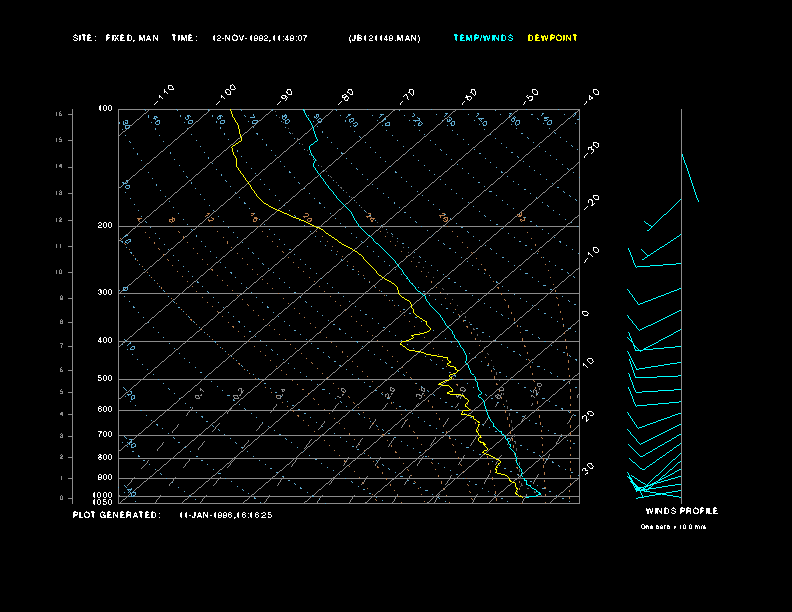Click the "-90" top temperature axis label
Viewport: 792px width, 612px height.
[x=285, y=96]
